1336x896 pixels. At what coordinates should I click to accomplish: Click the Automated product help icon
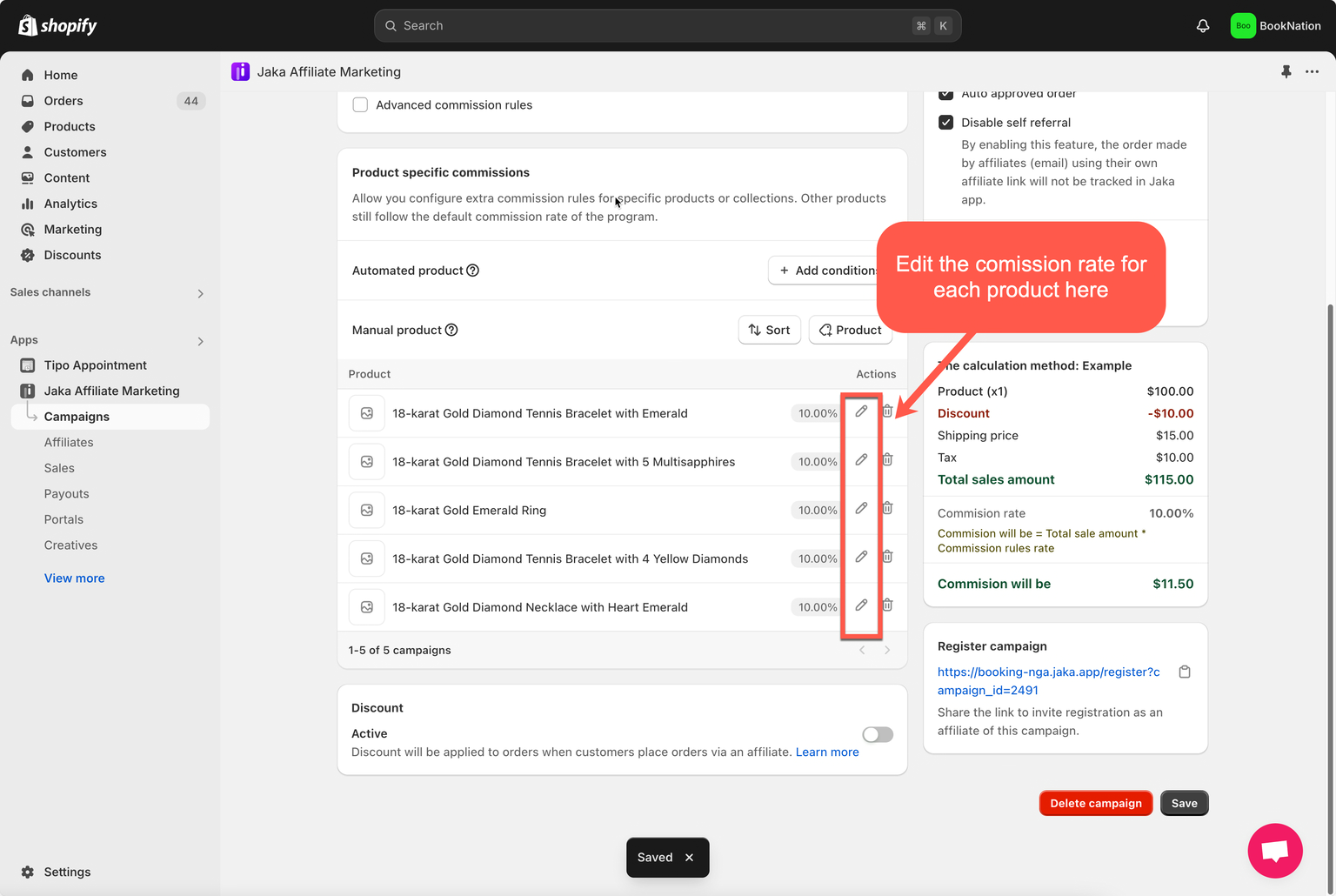[x=473, y=271]
